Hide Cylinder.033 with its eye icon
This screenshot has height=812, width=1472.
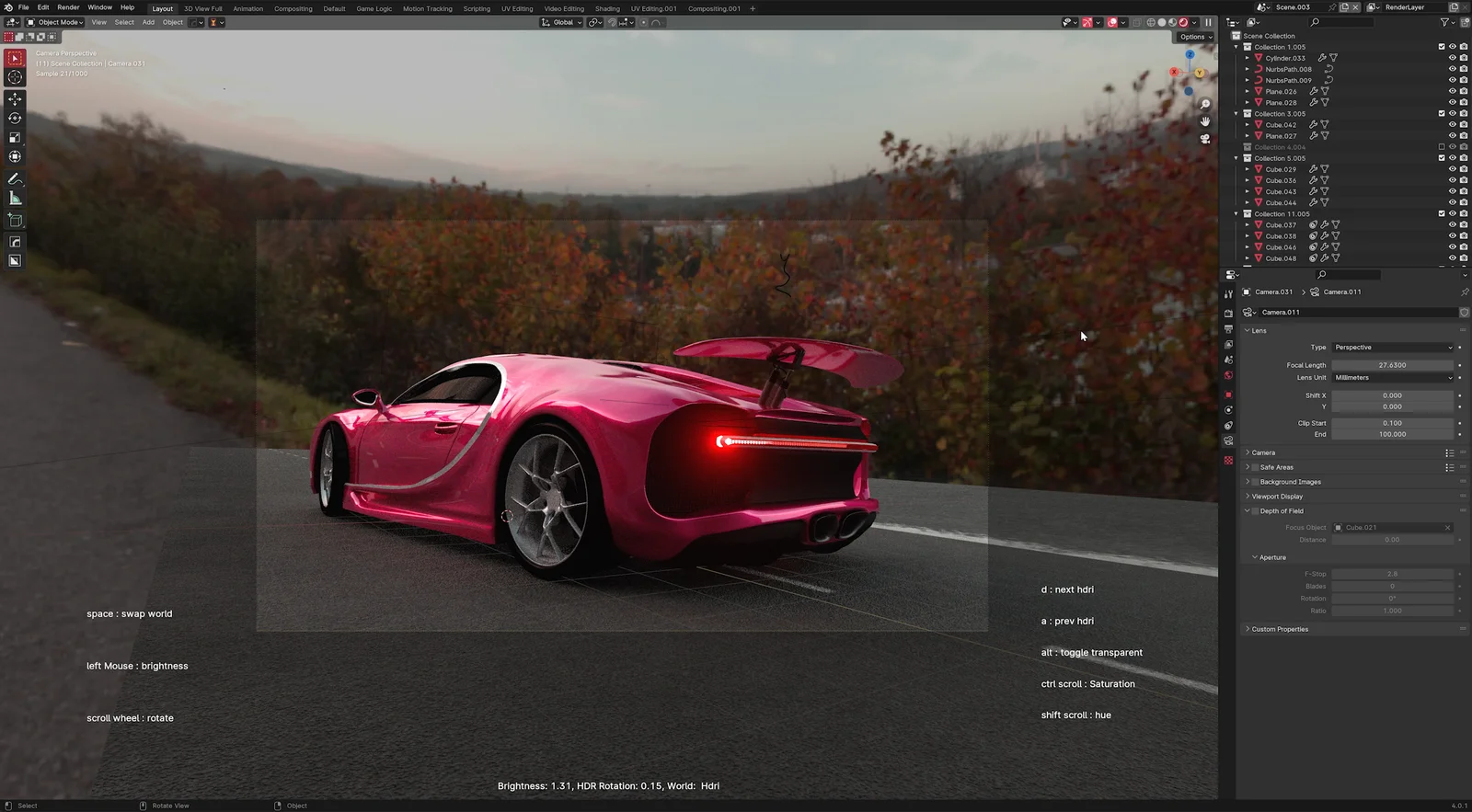point(1453,58)
